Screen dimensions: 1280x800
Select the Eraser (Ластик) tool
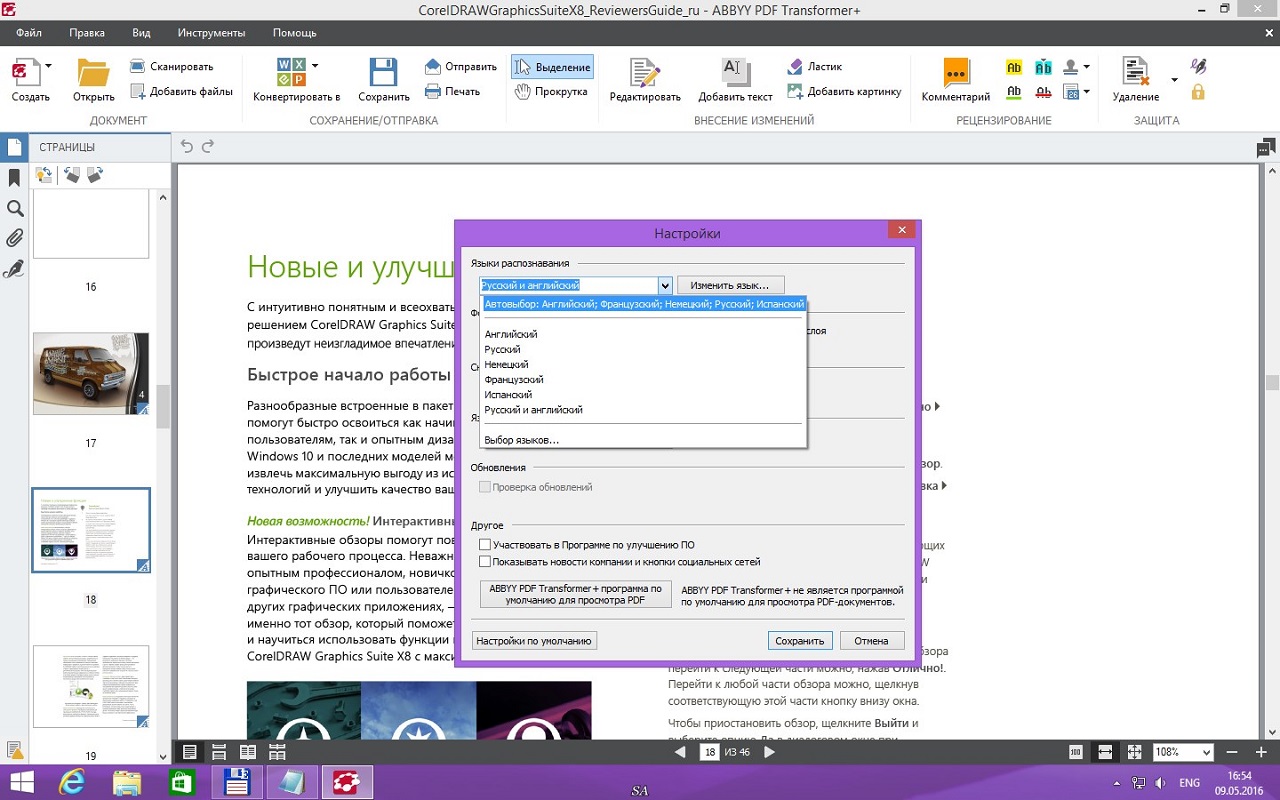pos(795,67)
